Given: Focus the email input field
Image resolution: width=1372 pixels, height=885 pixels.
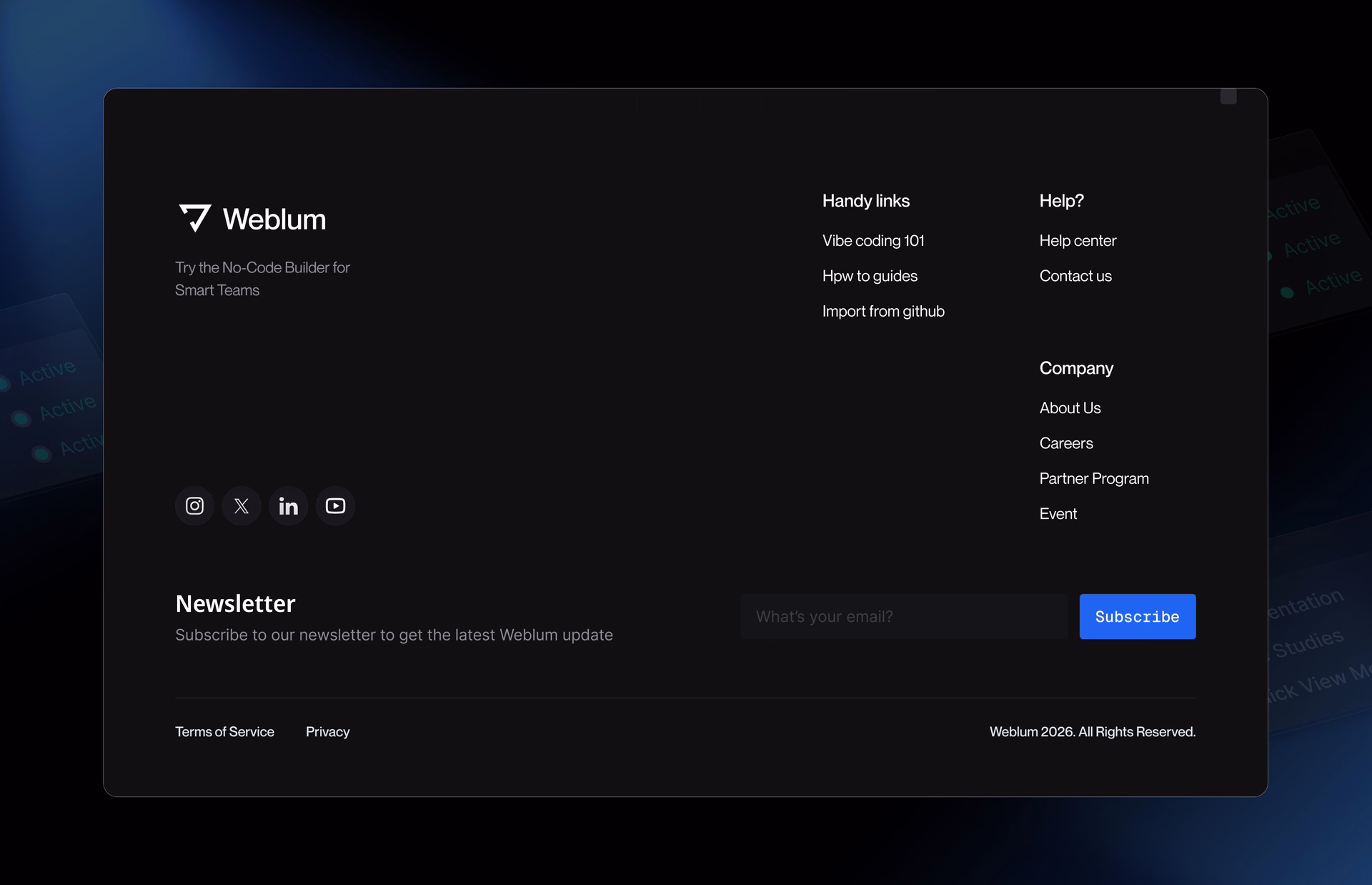Looking at the screenshot, I should pos(903,616).
